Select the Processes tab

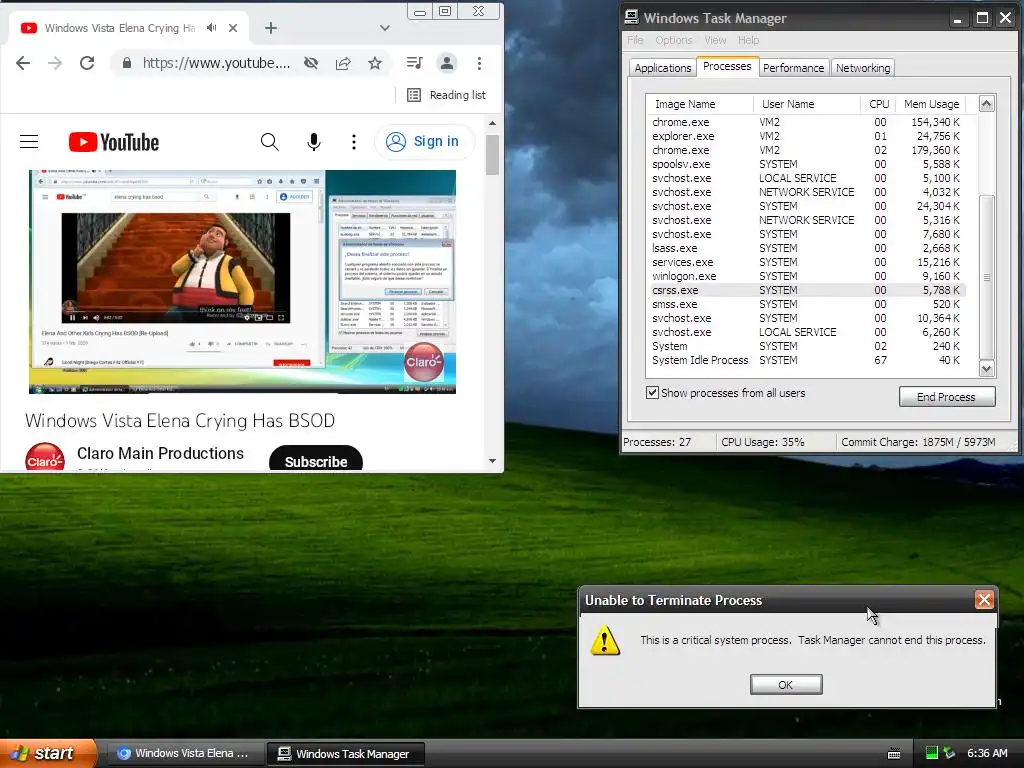pos(727,67)
